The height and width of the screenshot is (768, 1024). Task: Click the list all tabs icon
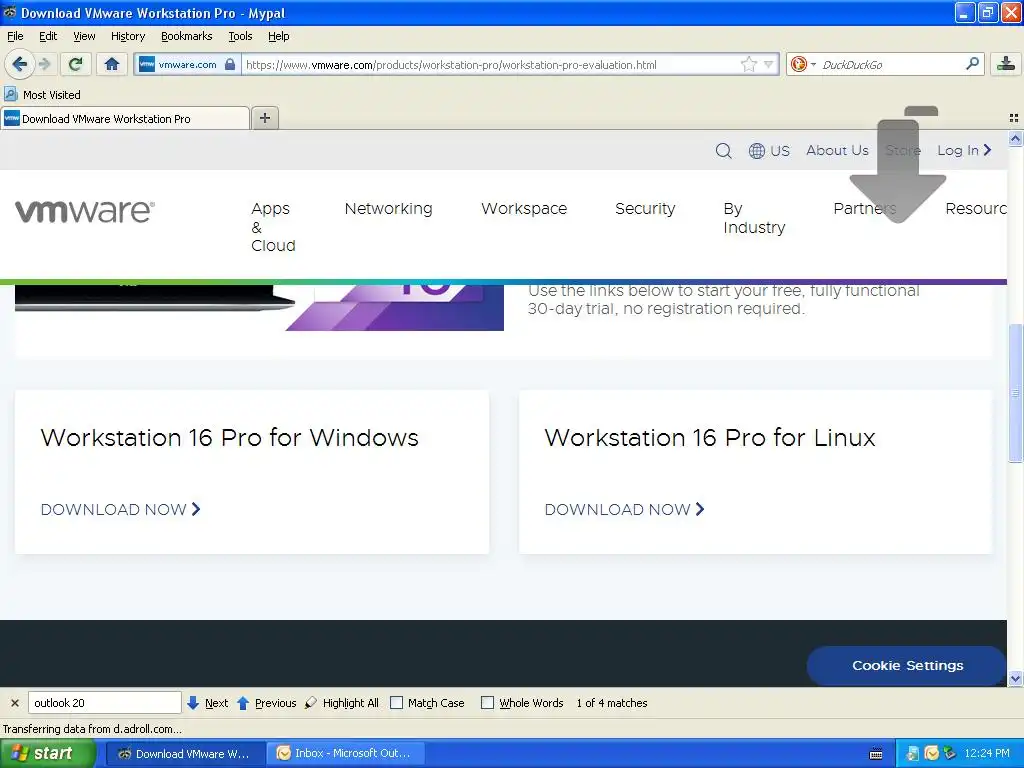pos(1014,118)
